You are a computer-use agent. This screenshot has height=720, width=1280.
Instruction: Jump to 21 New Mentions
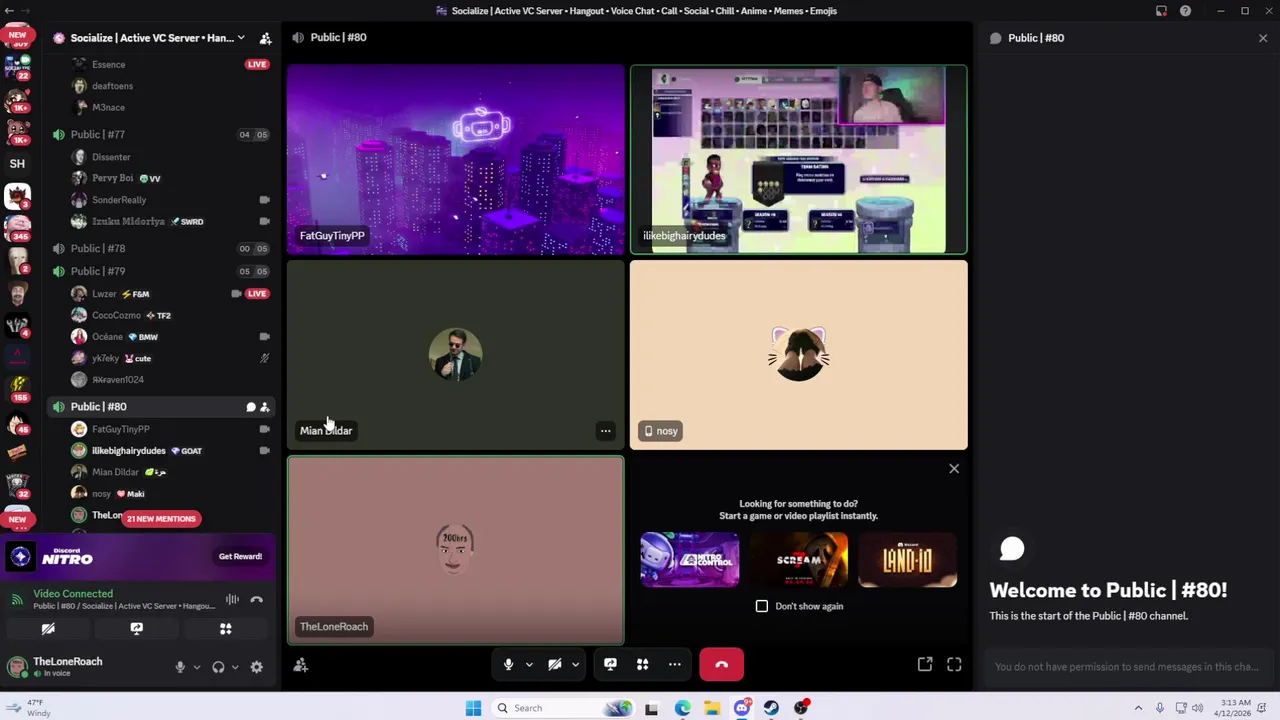[x=161, y=519]
